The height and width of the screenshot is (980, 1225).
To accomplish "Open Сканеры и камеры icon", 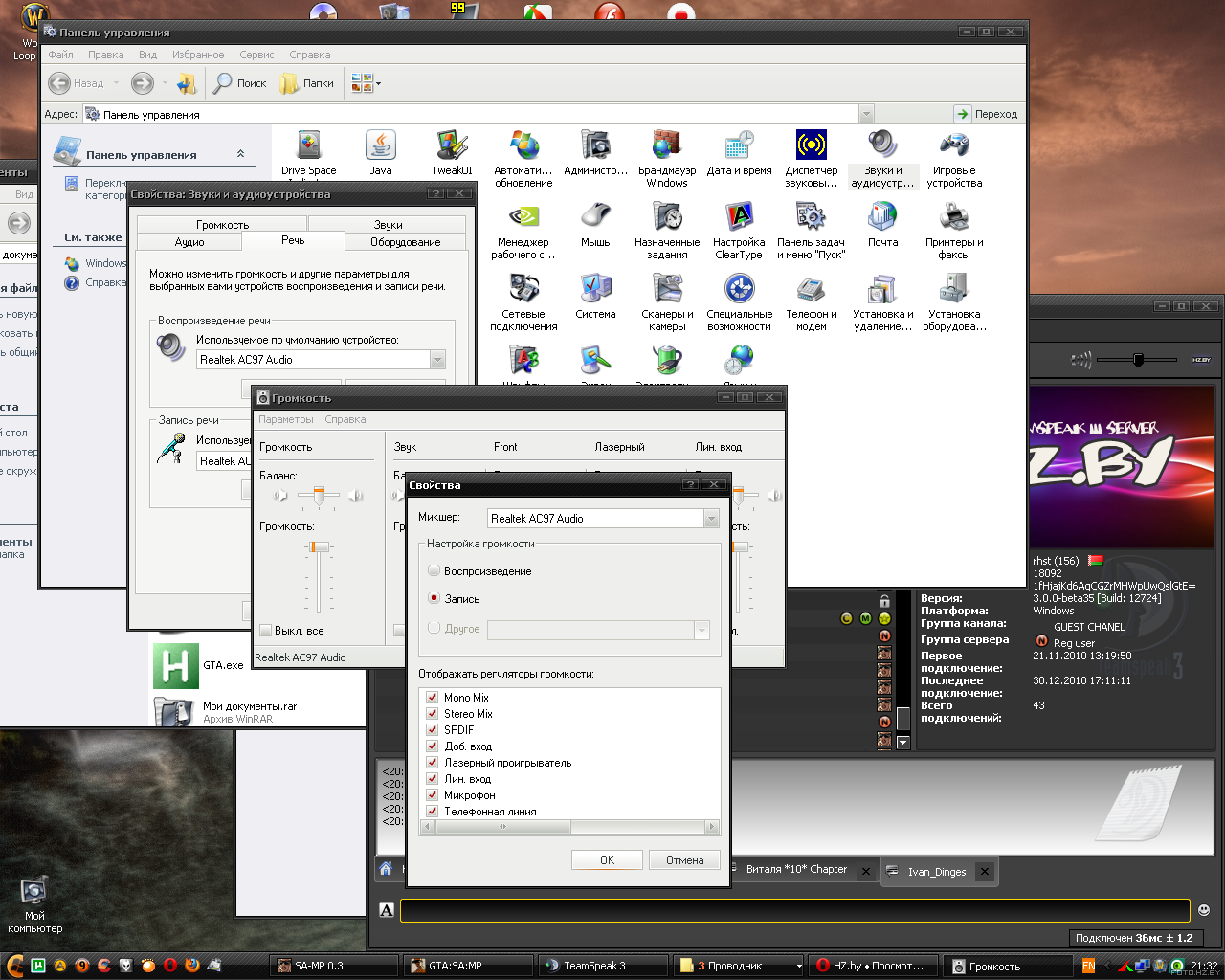I will coord(667,302).
